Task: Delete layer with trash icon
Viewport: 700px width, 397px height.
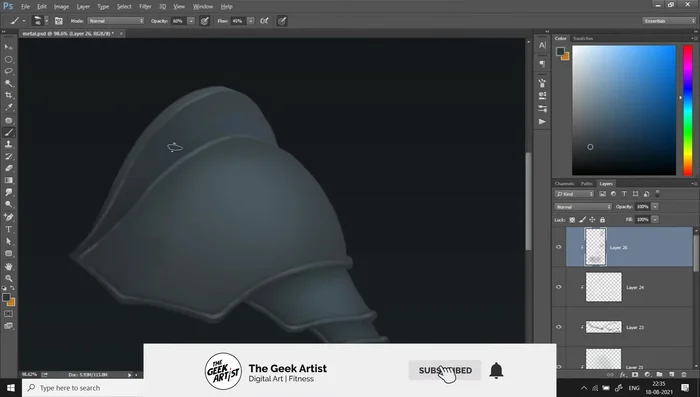Action: [x=684, y=375]
